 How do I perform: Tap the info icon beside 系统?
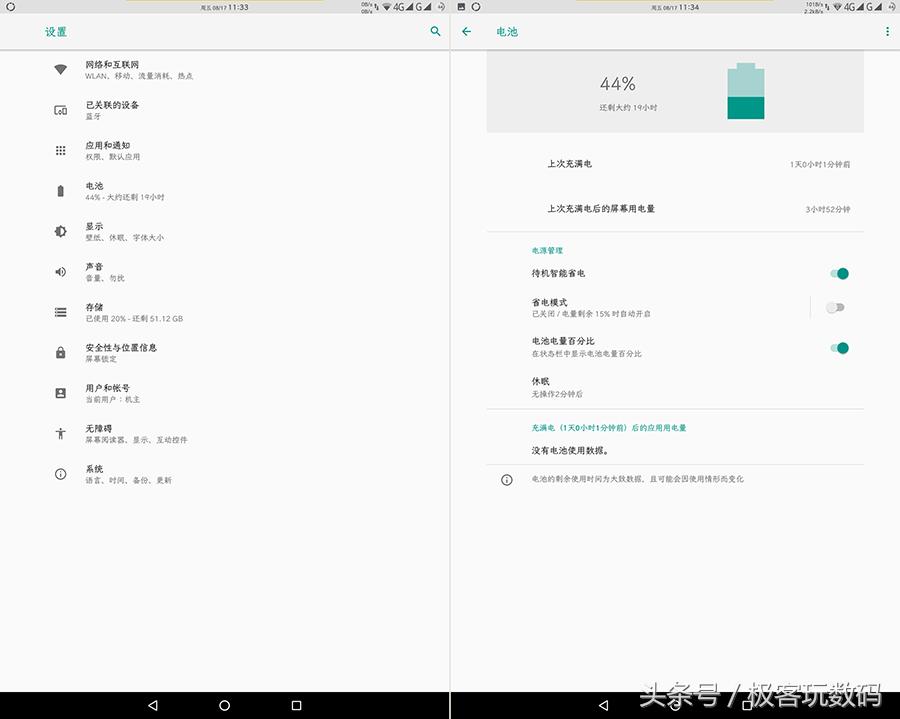point(60,474)
